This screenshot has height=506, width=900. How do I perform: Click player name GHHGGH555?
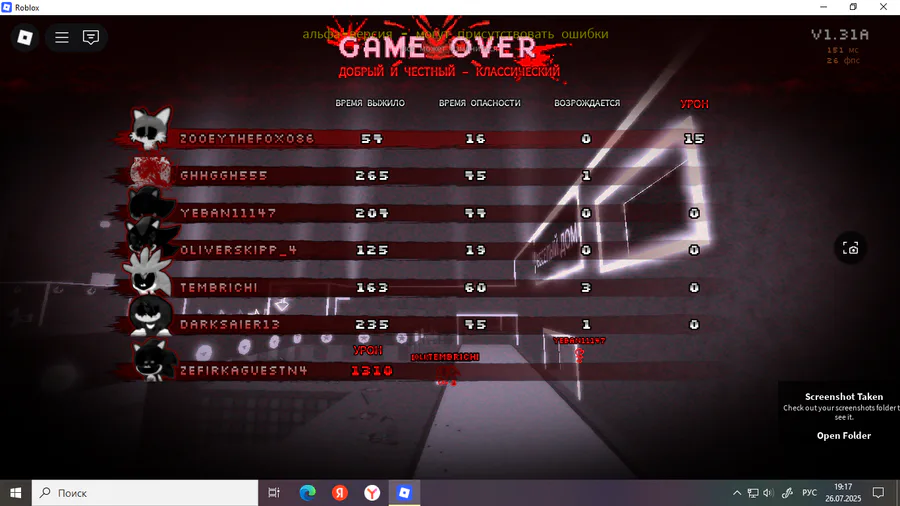click(224, 176)
